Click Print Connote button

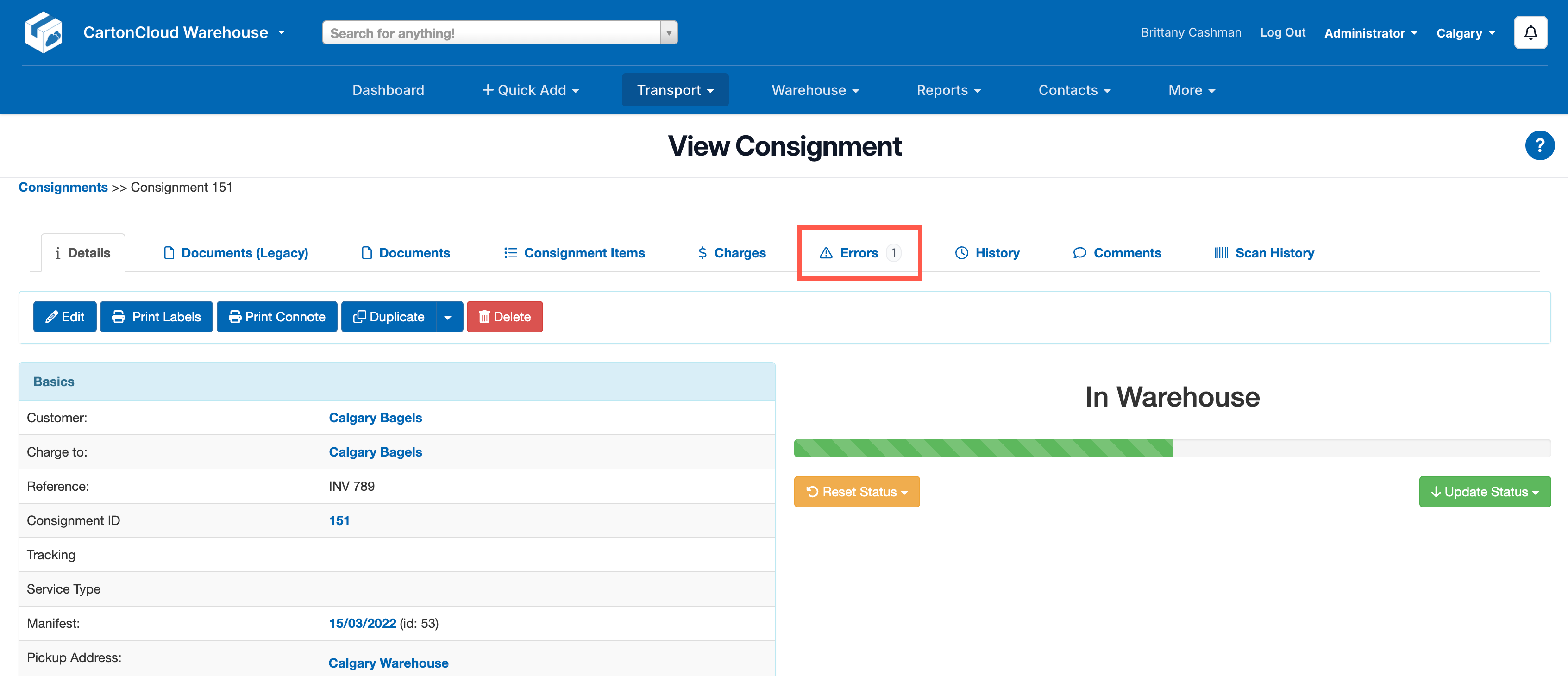pos(277,316)
